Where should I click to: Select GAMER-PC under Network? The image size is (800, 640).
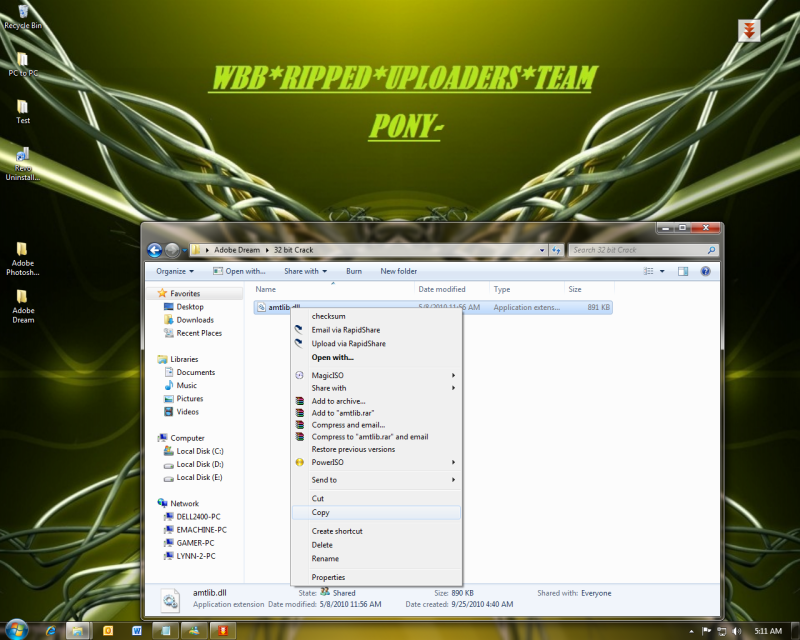click(195, 543)
